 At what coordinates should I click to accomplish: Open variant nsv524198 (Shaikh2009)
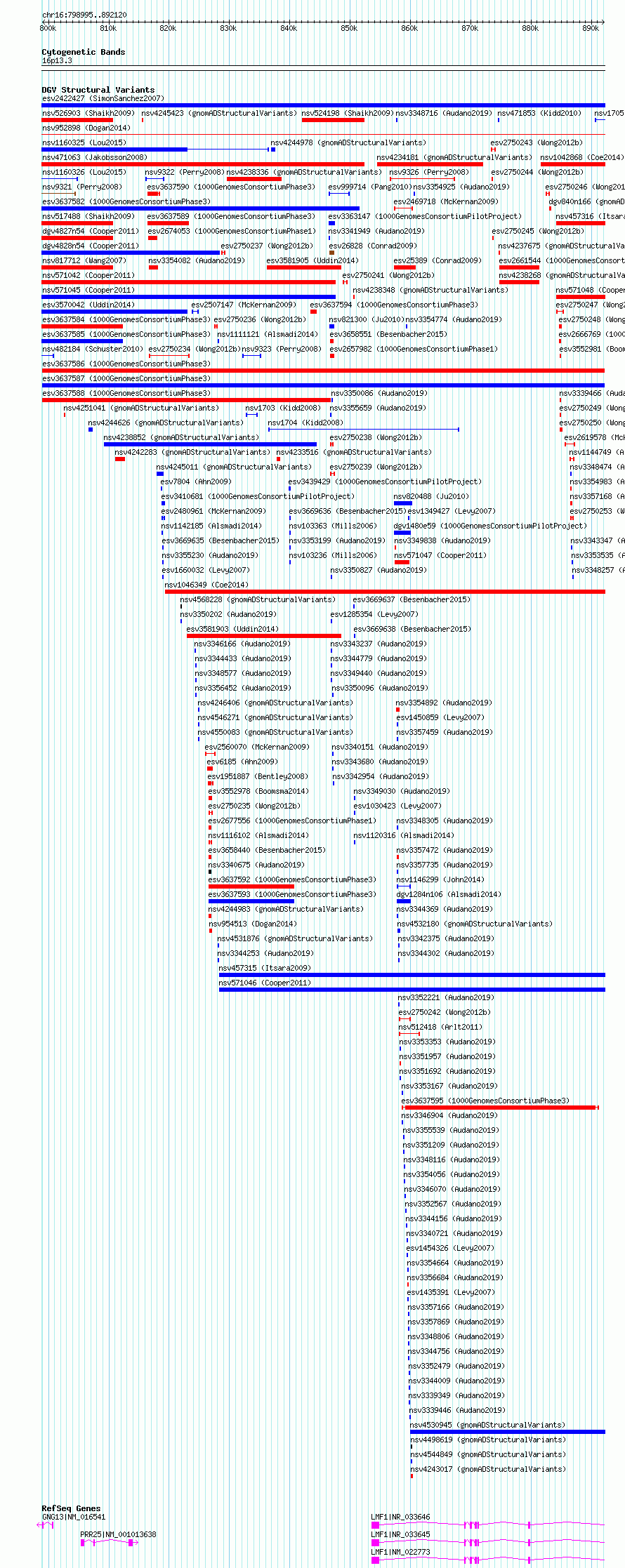point(347,113)
